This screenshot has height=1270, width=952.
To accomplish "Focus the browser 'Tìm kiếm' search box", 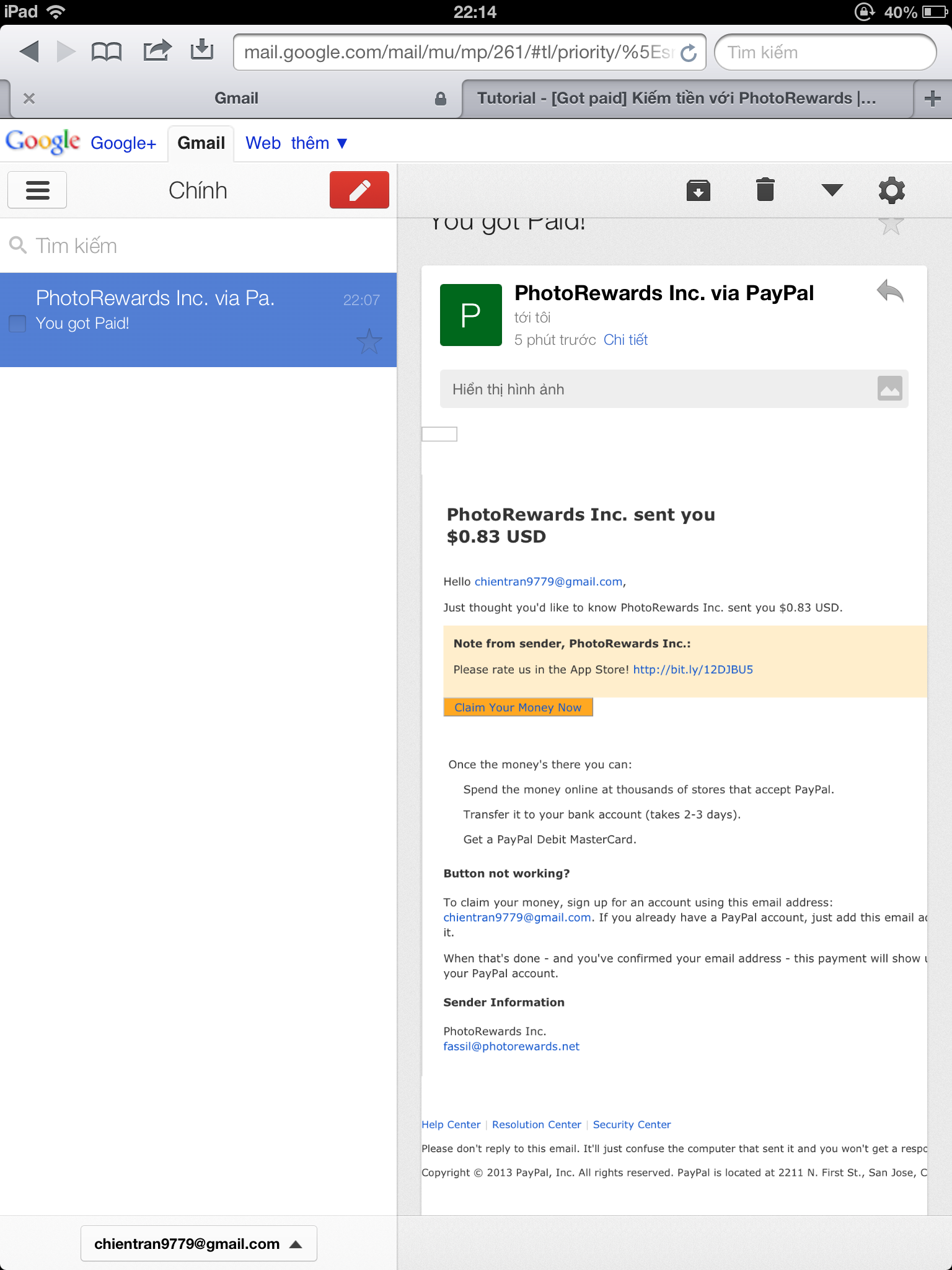I will coord(825,52).
